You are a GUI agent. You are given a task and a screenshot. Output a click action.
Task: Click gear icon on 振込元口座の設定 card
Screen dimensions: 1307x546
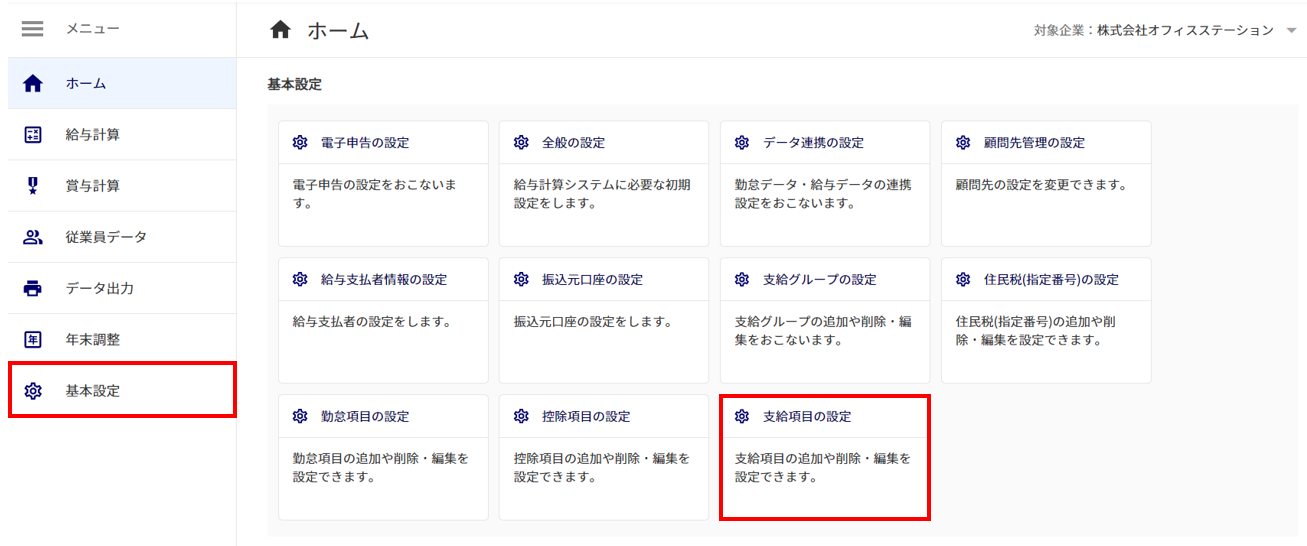click(521, 279)
